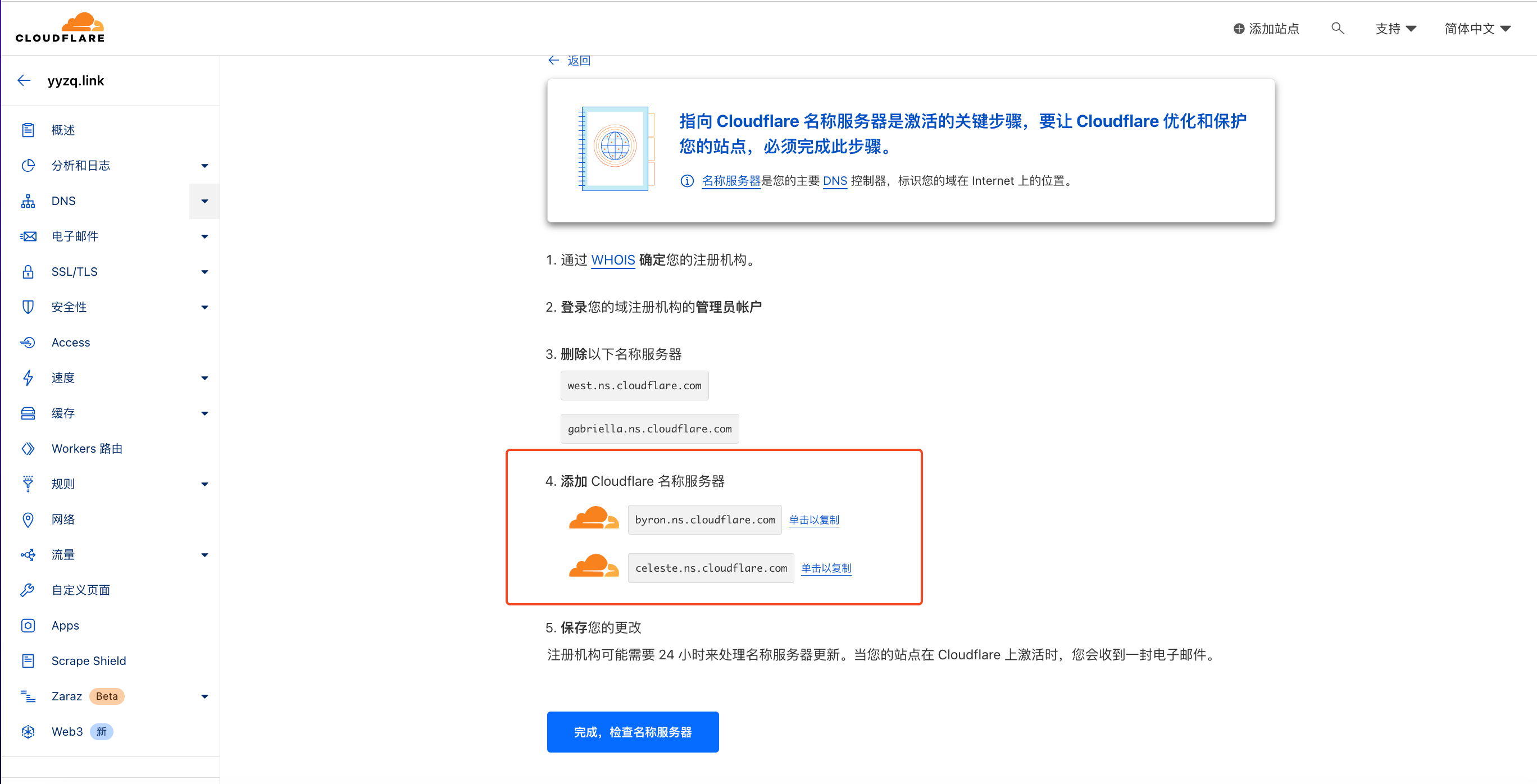The image size is (1537, 784).
Task: Click the SSL/TLS padlock icon
Action: coord(28,271)
